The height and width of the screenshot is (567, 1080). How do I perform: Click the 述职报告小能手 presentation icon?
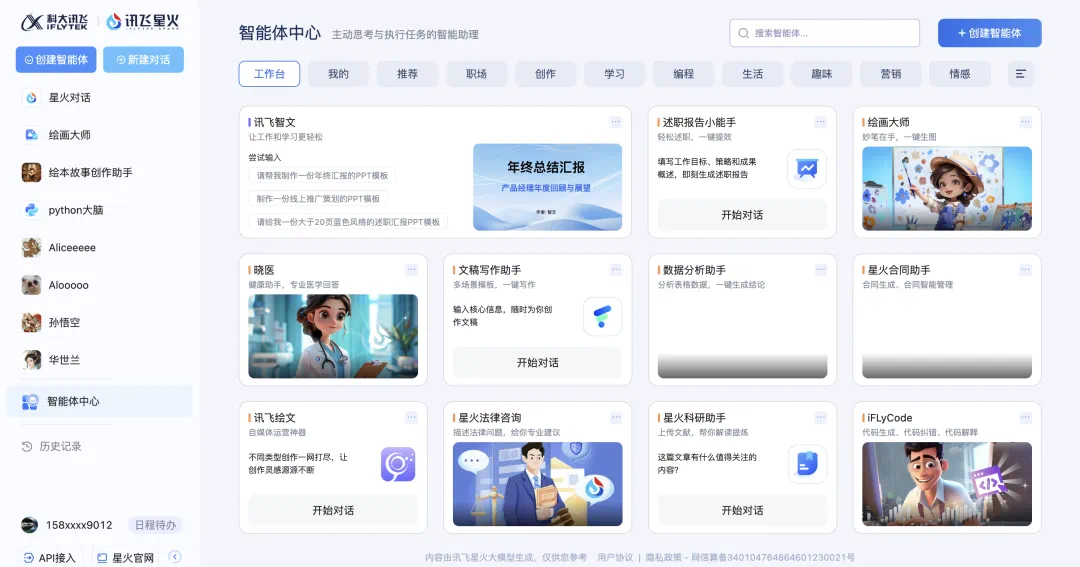coord(806,168)
